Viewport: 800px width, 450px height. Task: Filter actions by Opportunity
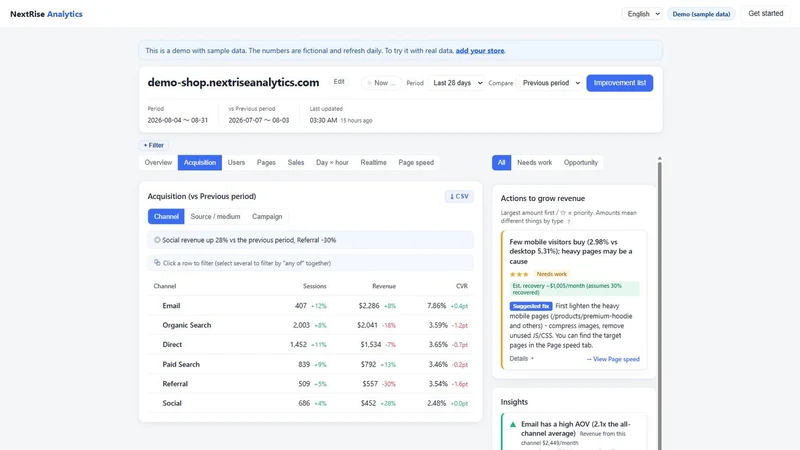coord(581,162)
